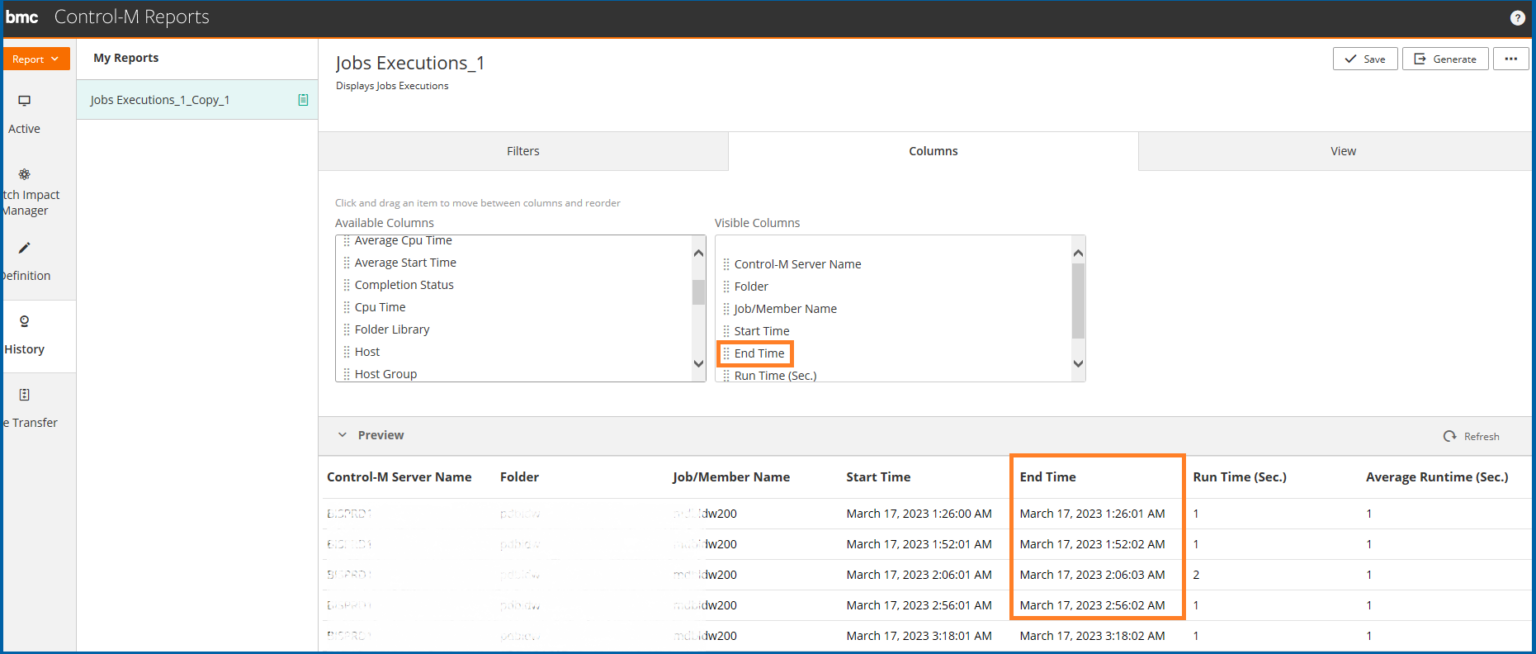Click the help question mark icon

(x=1517, y=18)
